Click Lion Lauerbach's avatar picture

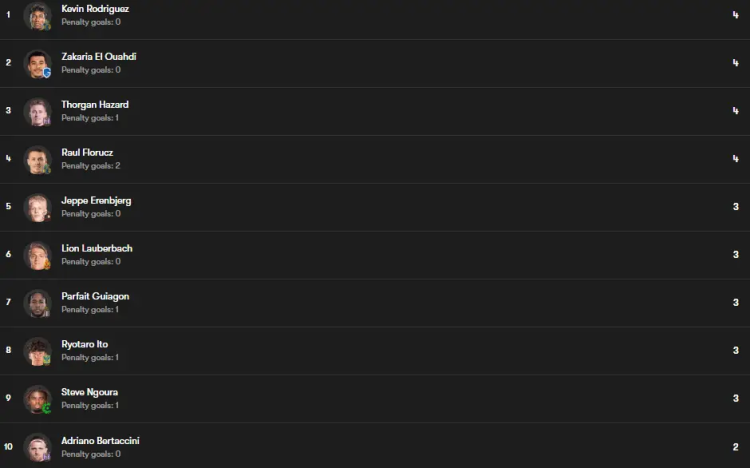point(37,255)
